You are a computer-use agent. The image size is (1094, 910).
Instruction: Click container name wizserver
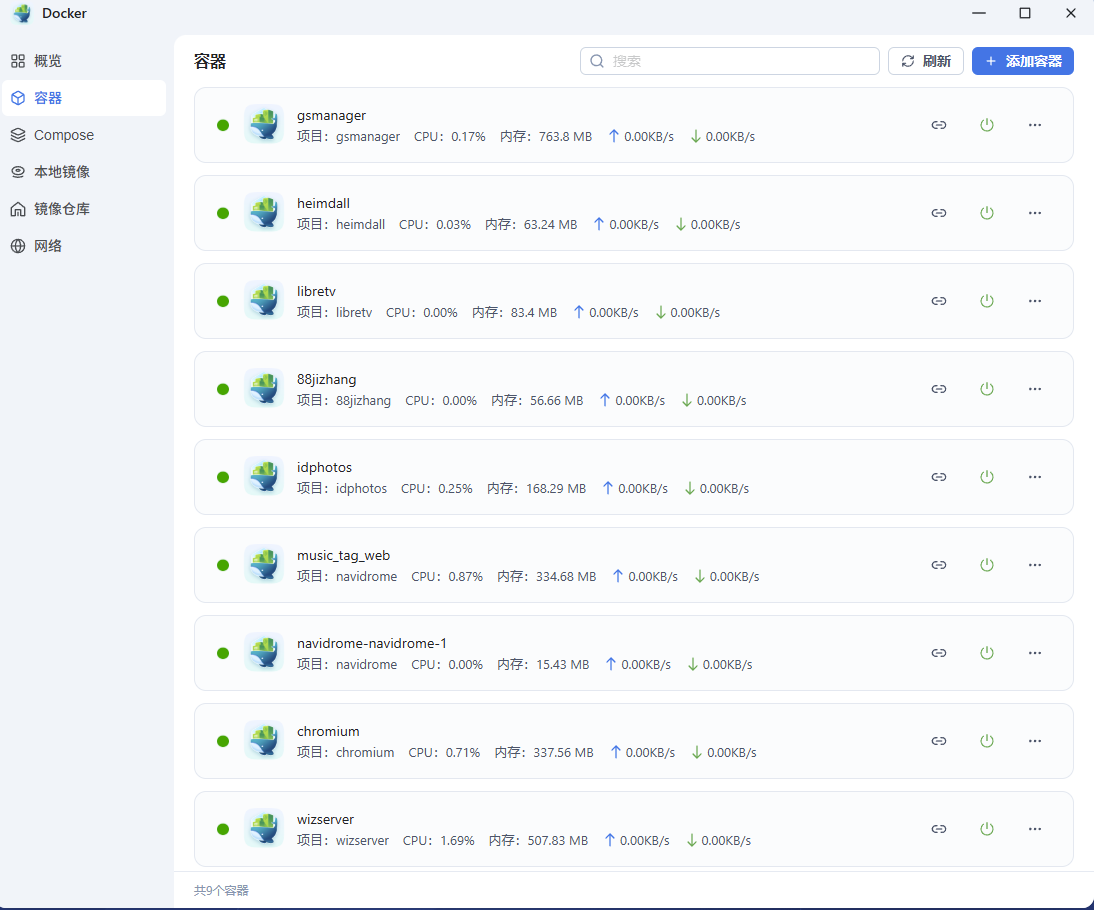pos(326,819)
